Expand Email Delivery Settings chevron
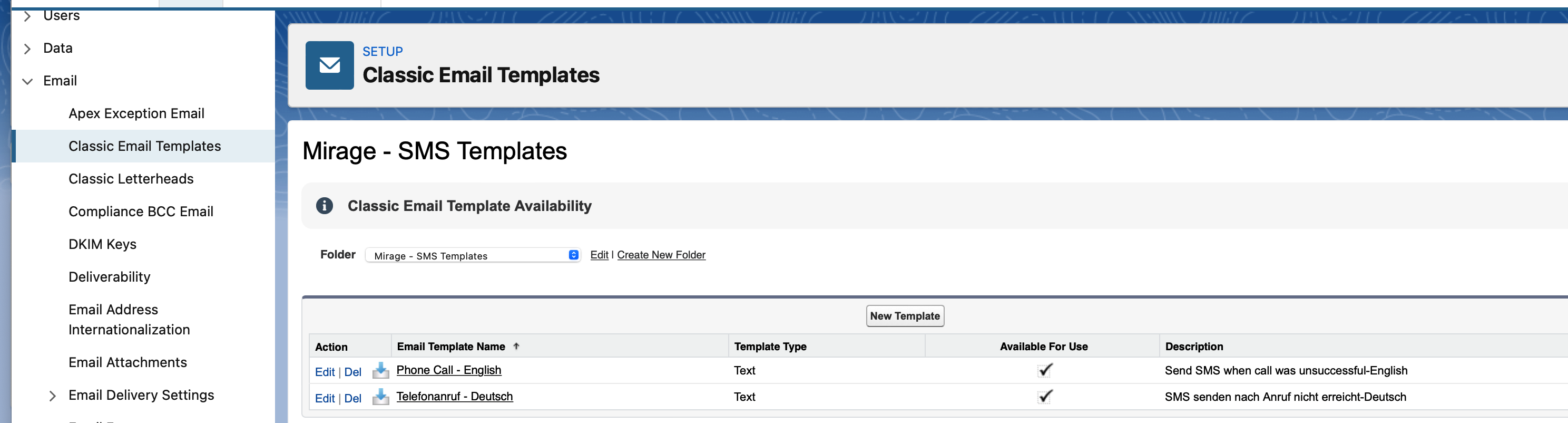Screen dimensions: 1568x423 point(52,396)
